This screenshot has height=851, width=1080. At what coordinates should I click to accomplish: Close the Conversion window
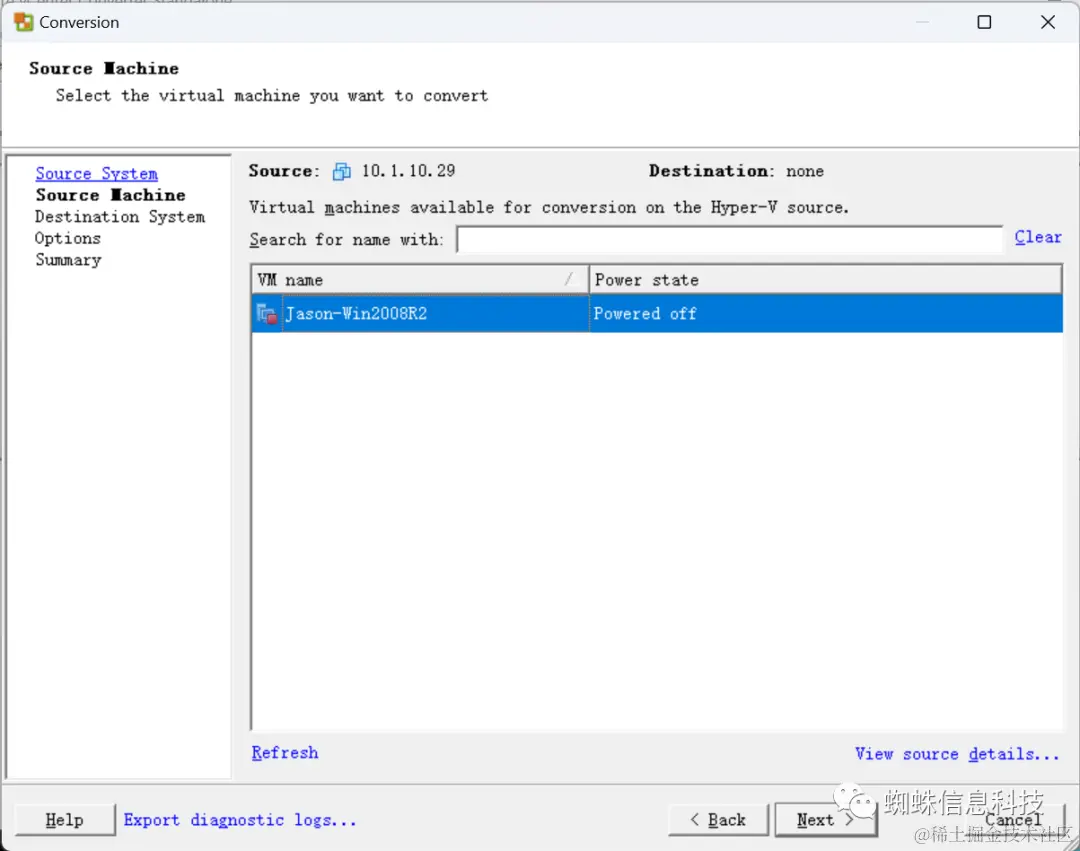click(1048, 22)
